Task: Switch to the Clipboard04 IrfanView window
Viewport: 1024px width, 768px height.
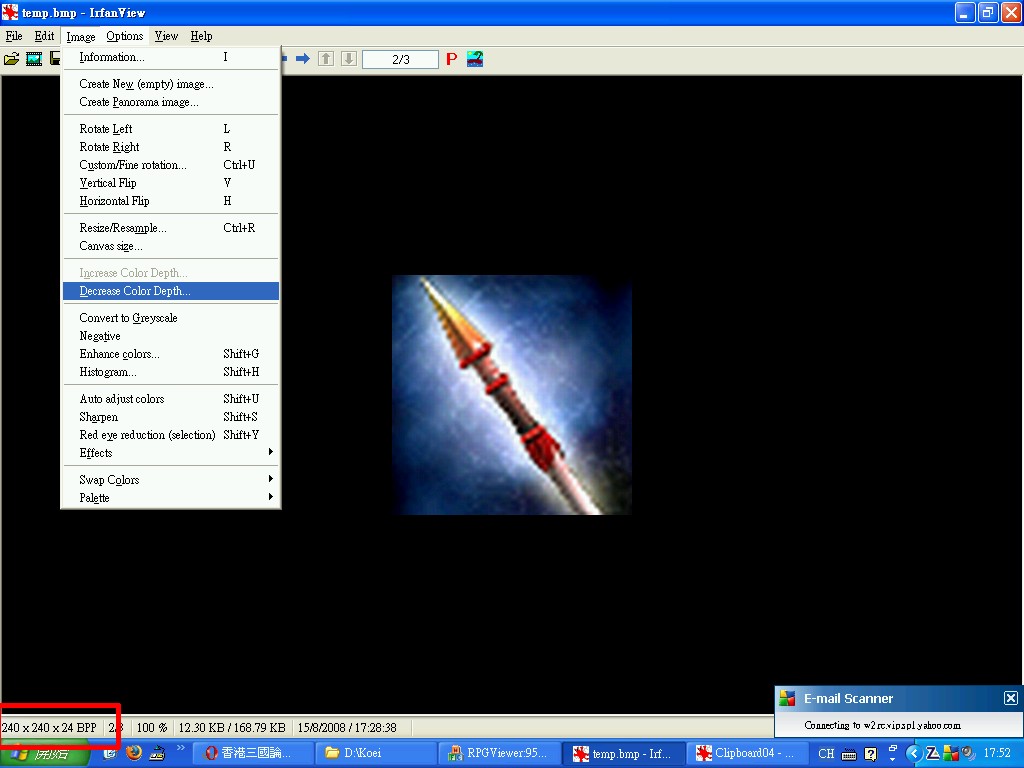Action: pos(746,754)
